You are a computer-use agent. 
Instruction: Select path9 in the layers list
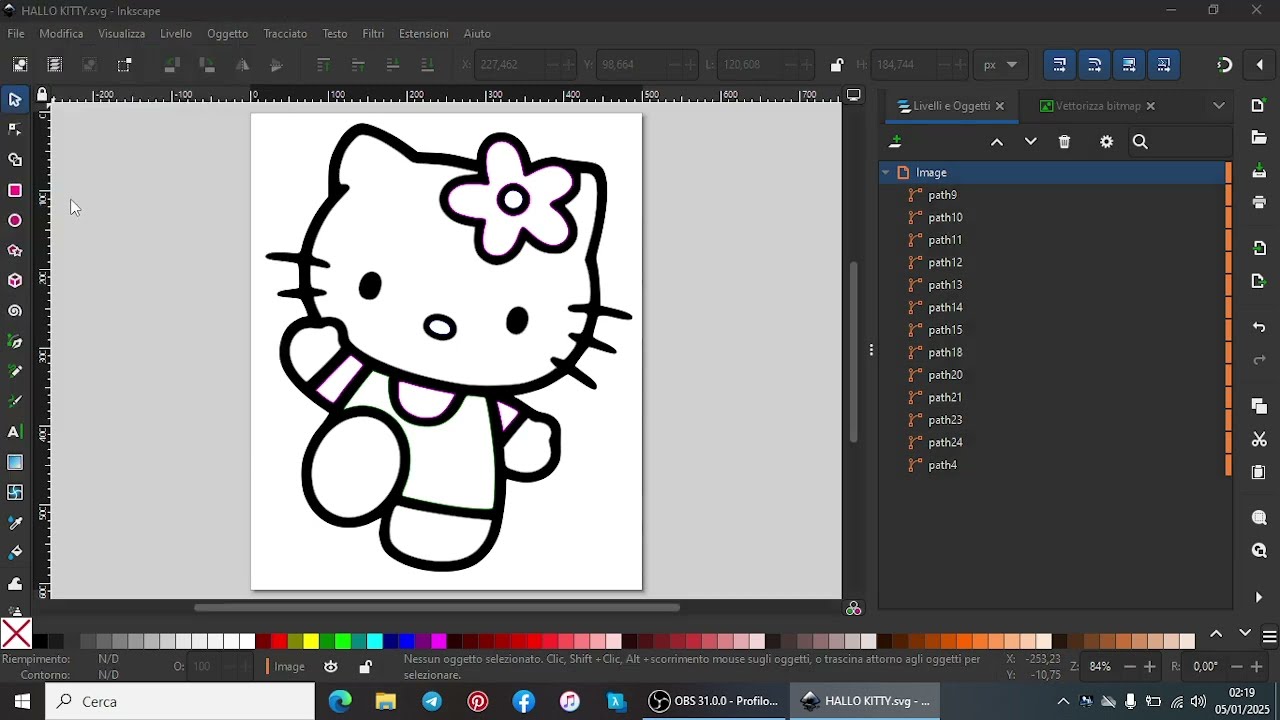click(x=1054, y=195)
